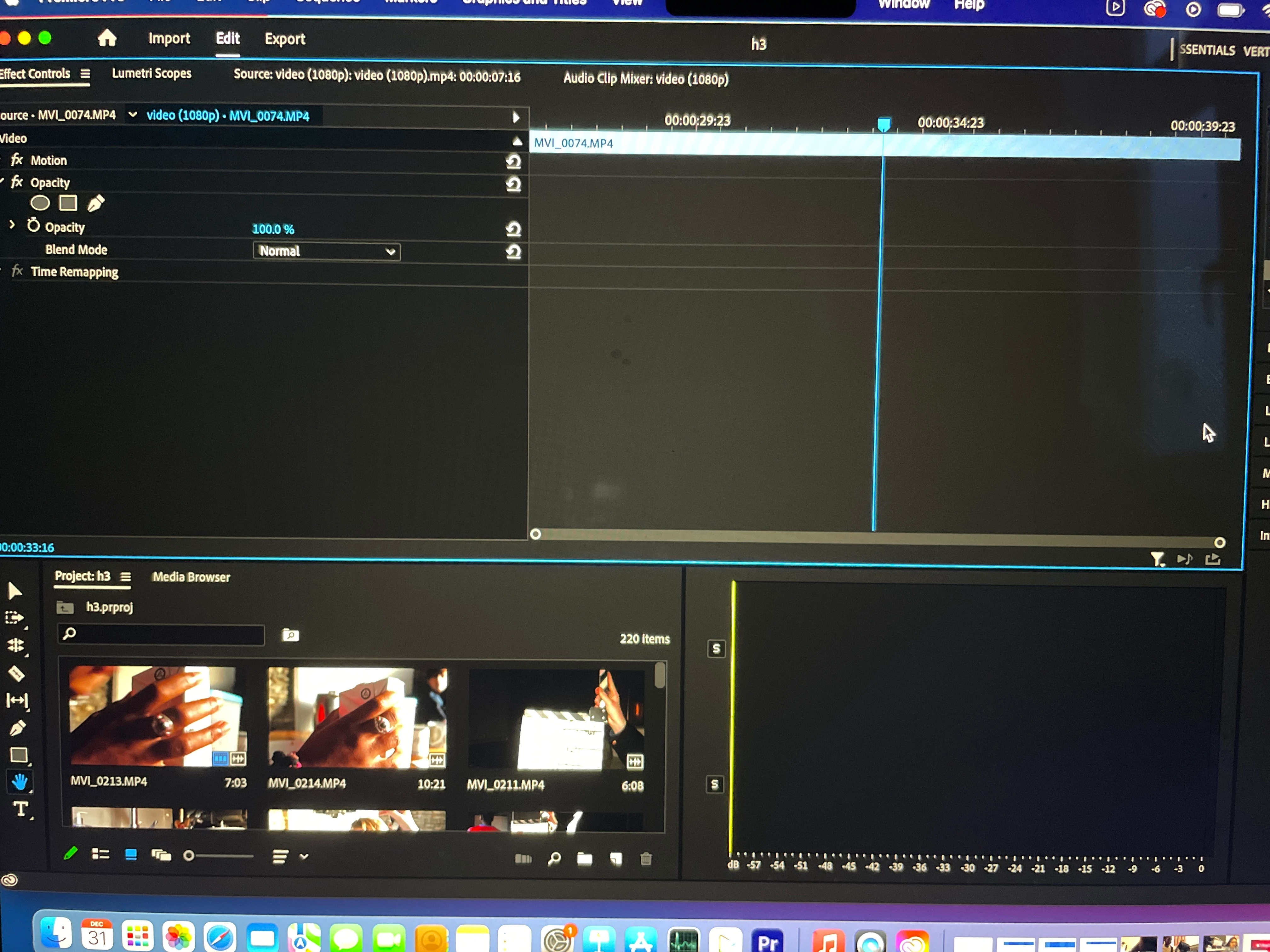Click the Export workspace button
This screenshot has height=952, width=1270.
click(285, 39)
